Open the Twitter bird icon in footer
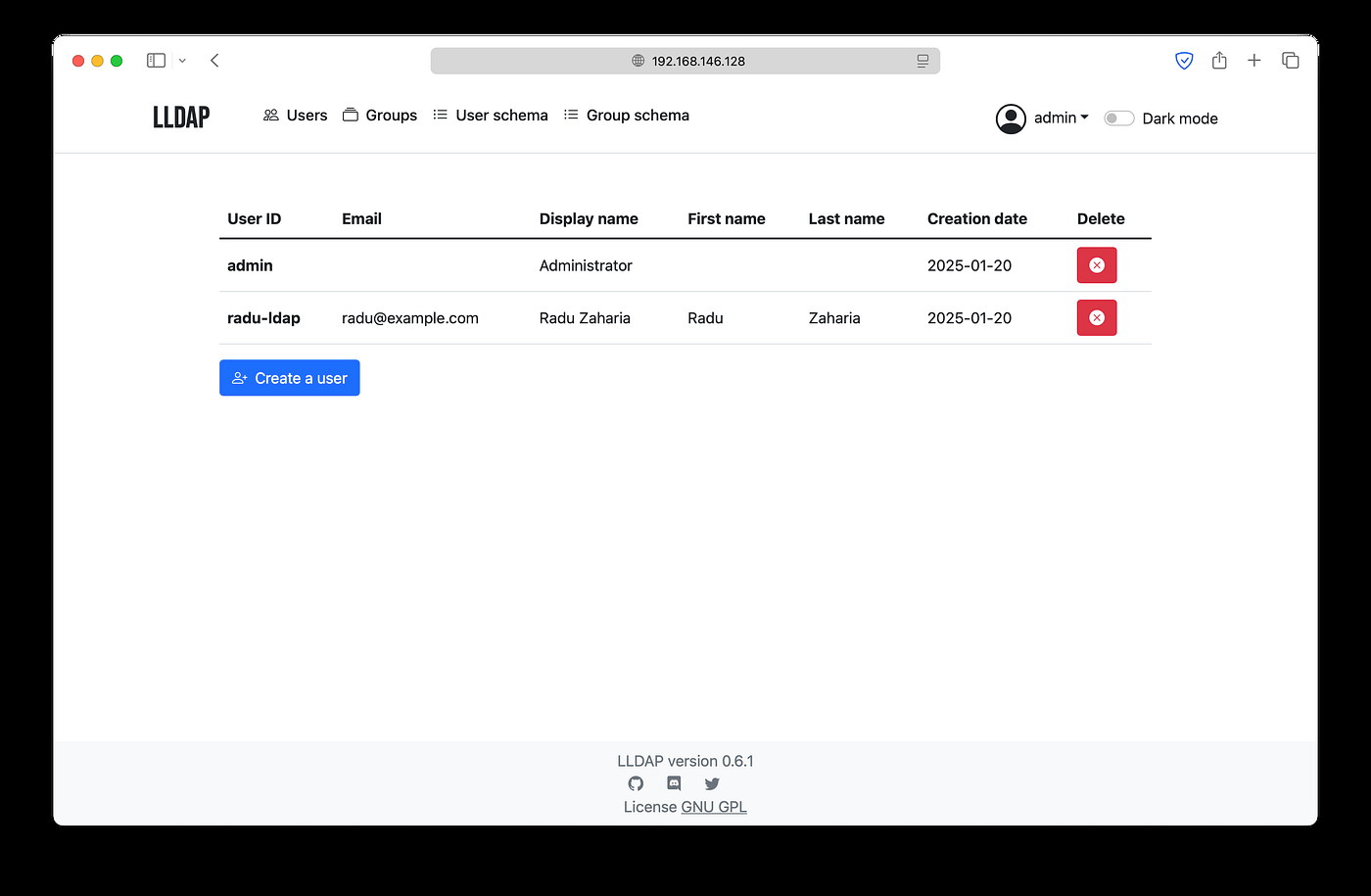Image resolution: width=1371 pixels, height=896 pixels. point(712,783)
